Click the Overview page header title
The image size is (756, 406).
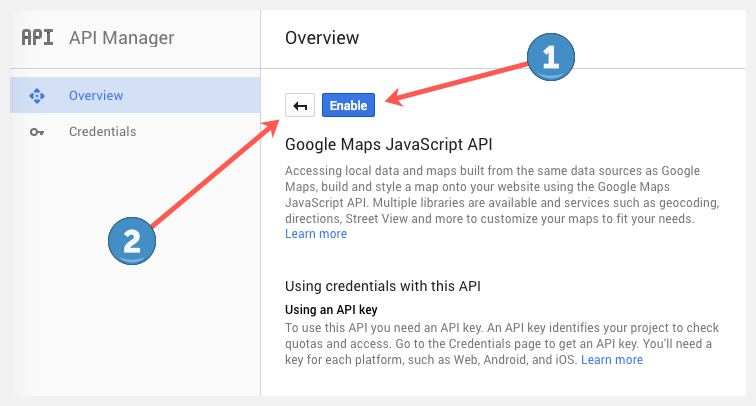click(x=322, y=38)
